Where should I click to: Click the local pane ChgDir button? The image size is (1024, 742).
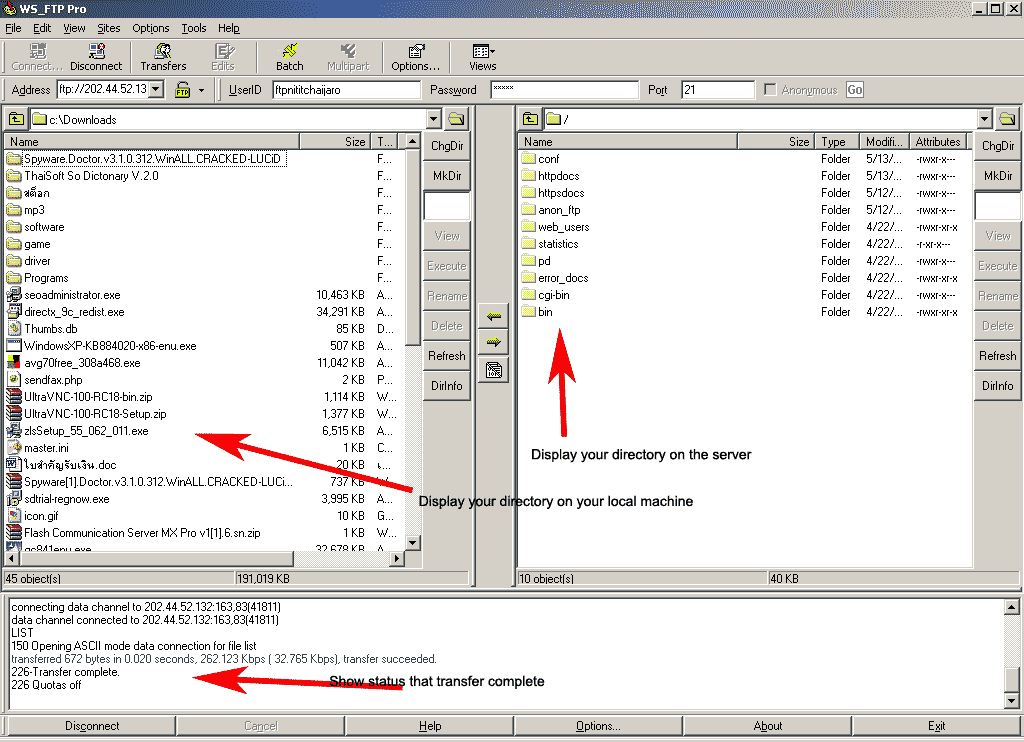click(447, 146)
